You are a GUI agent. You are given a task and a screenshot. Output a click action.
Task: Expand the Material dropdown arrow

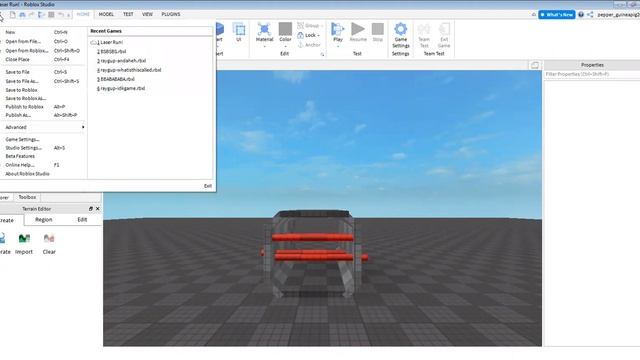click(264, 47)
